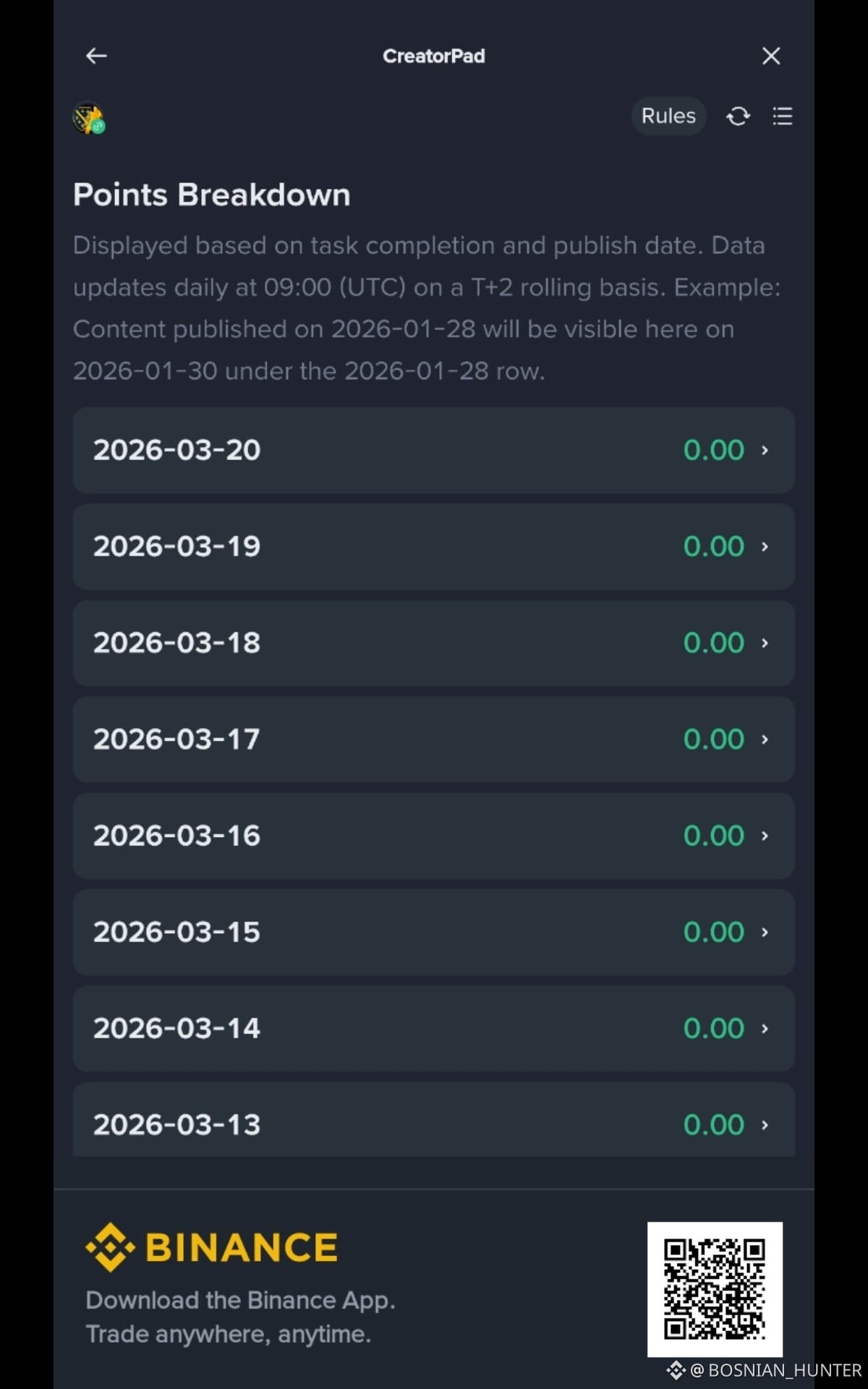Tap the 0.00 value for 2026-03-15
Viewport: 868px width, 1389px height.
point(714,932)
